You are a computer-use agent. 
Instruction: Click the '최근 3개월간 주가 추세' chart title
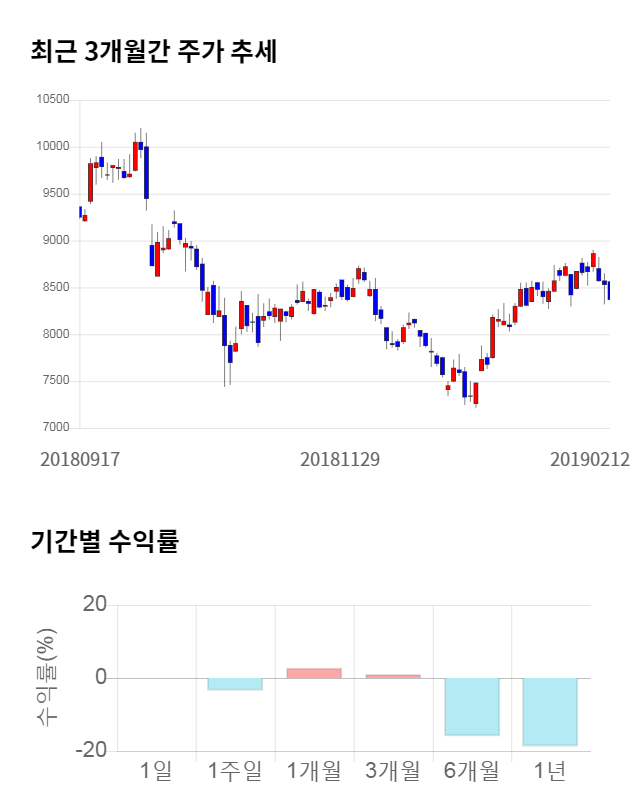click(x=153, y=52)
